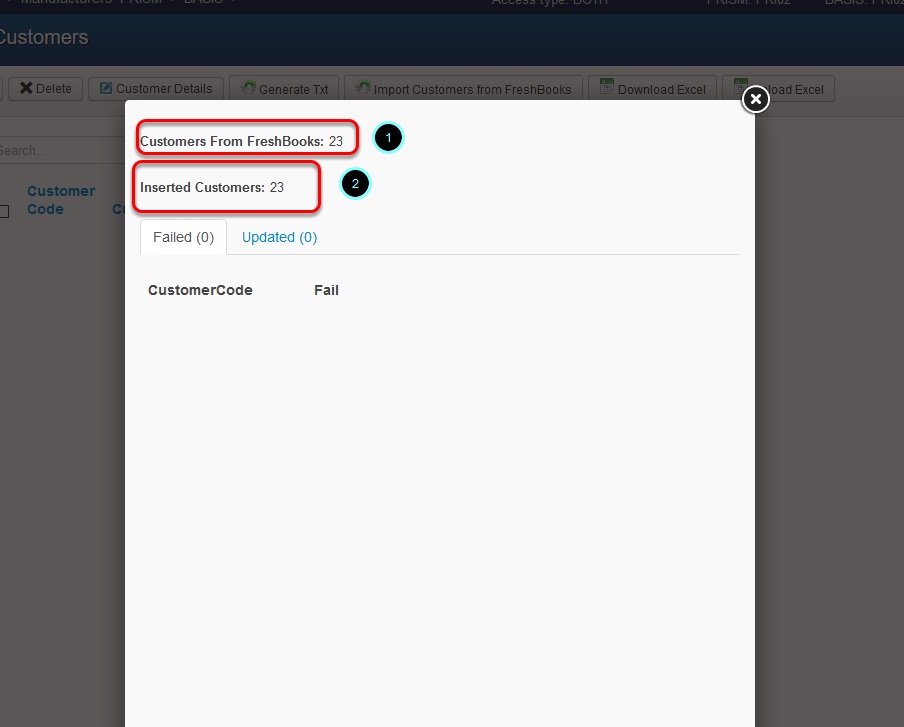Viewport: 904px width, 727px height.
Task: Click the Fail column header in dialog
Action: 326,290
